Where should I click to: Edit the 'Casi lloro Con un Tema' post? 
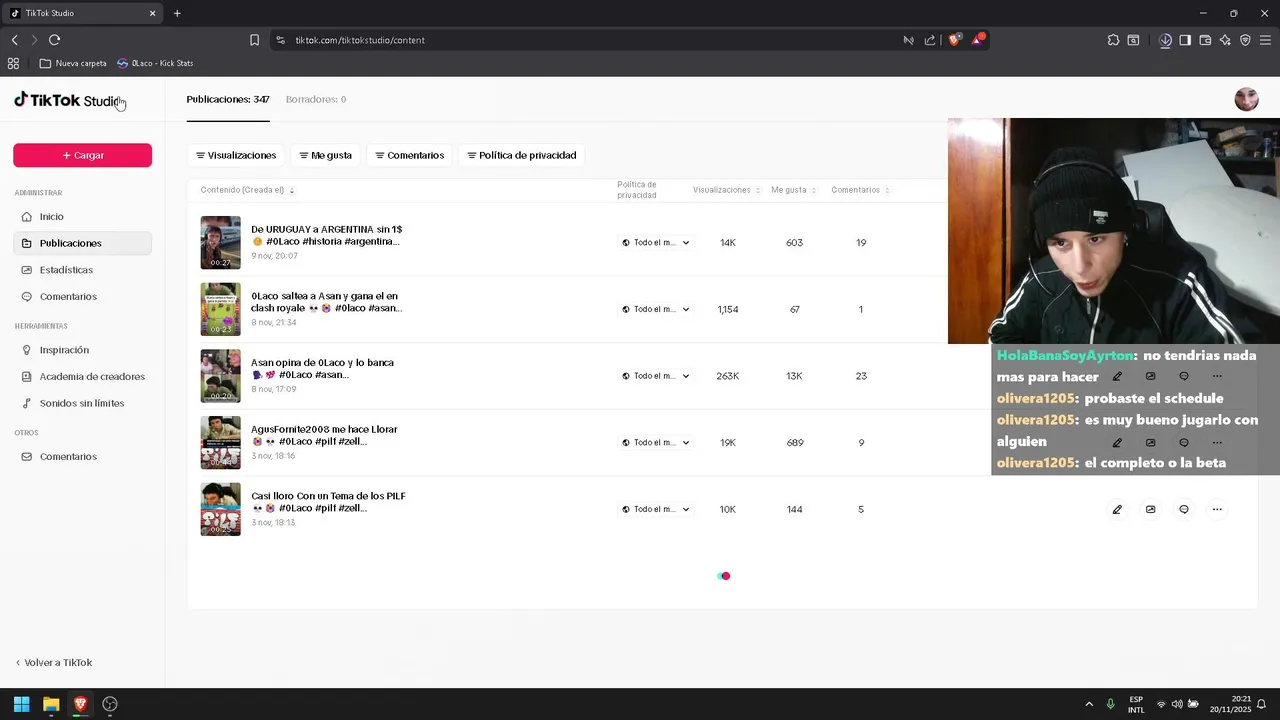click(x=1117, y=509)
